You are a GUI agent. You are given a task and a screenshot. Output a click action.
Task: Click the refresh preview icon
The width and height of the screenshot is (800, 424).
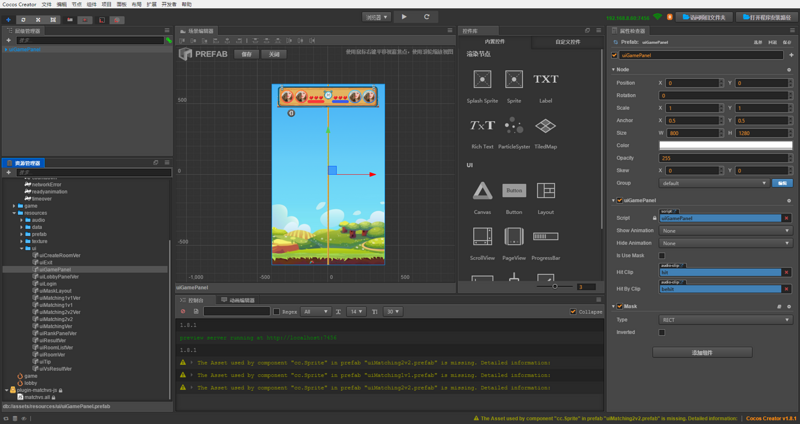427,17
